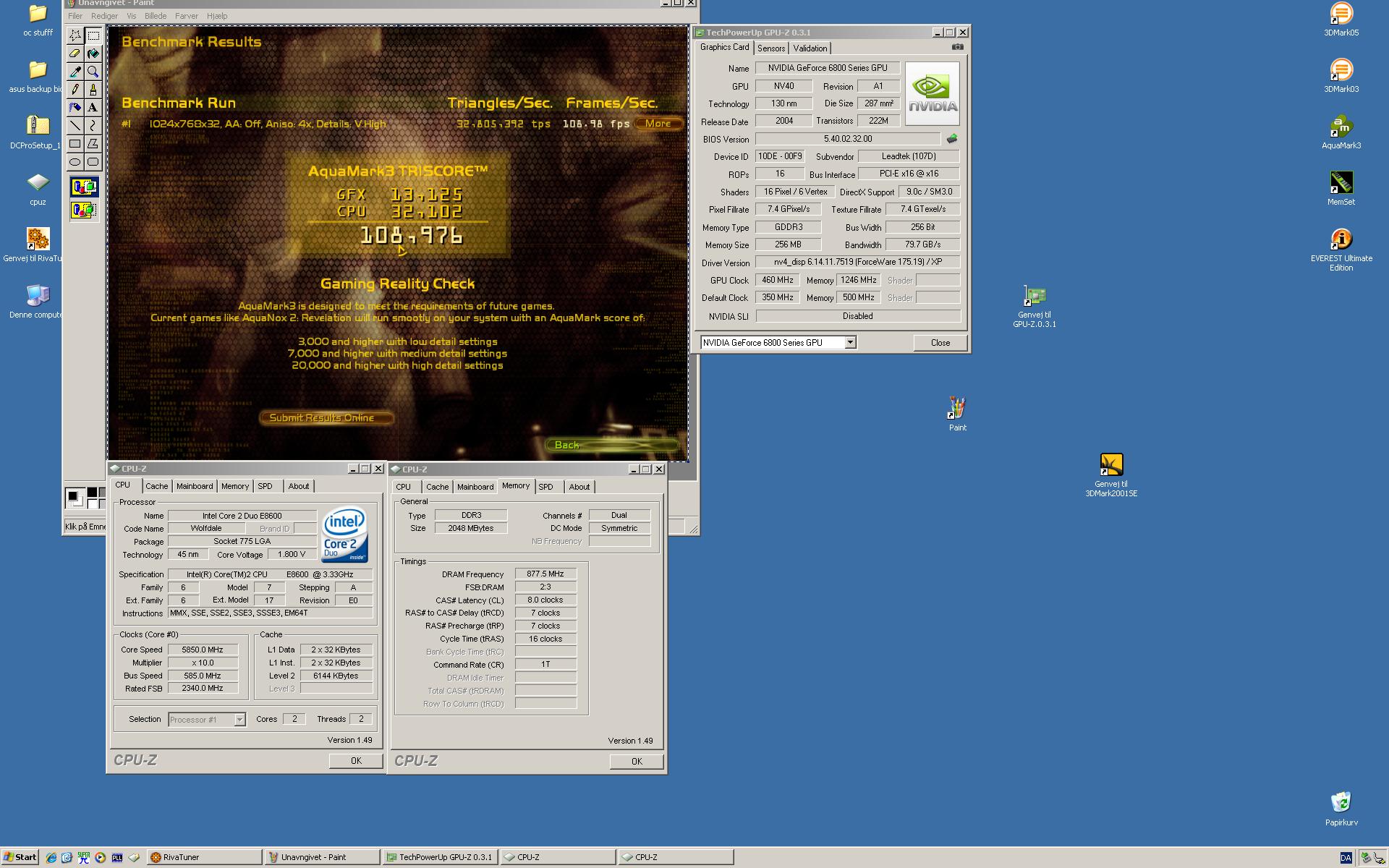Select the Pick Color eyedropper tool
This screenshot has height=868, width=1389.
[75, 72]
